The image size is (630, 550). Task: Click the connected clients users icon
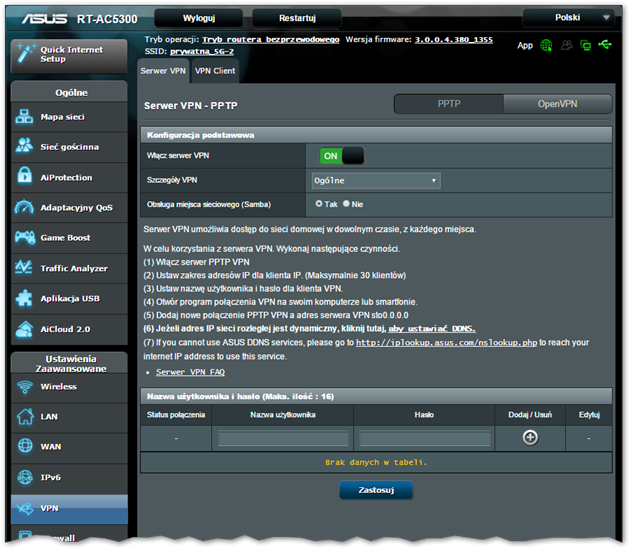pyautogui.click(x=567, y=45)
